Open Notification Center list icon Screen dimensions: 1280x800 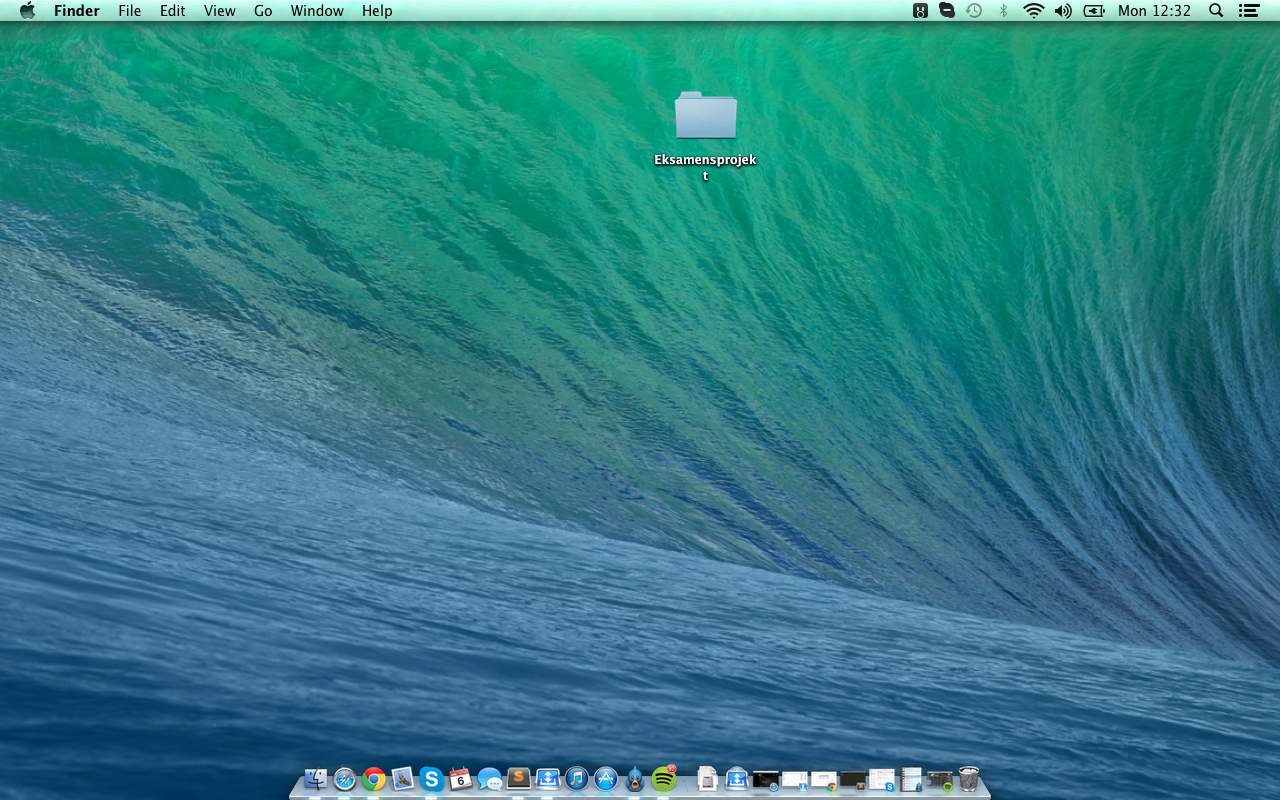[x=1249, y=11]
